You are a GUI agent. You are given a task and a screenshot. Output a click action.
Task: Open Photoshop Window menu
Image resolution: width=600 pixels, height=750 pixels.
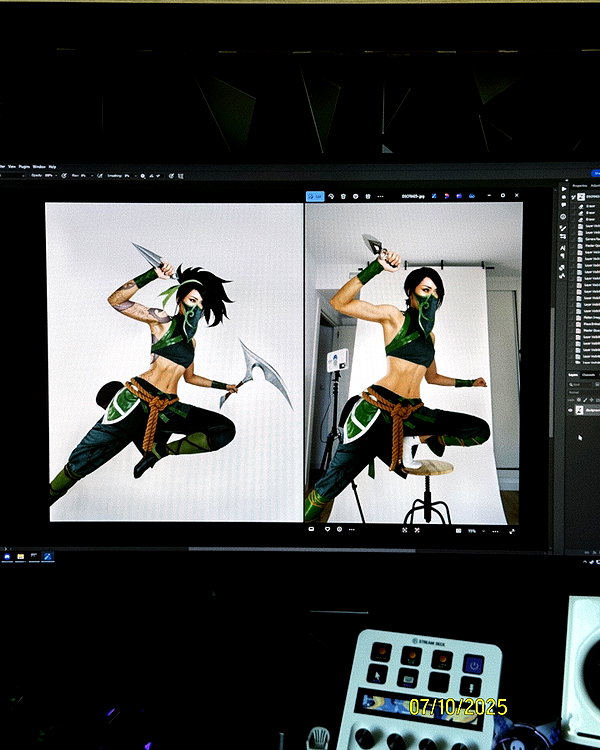(39, 167)
